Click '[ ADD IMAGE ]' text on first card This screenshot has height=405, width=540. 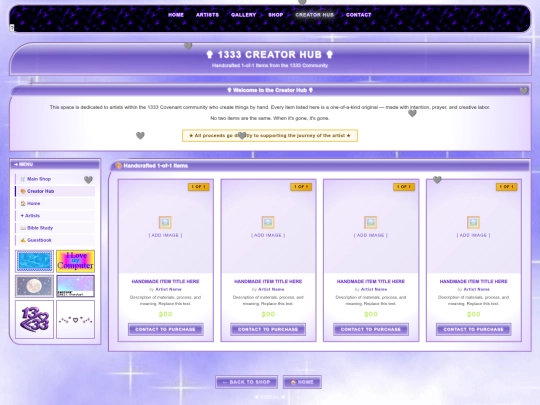(x=165, y=235)
